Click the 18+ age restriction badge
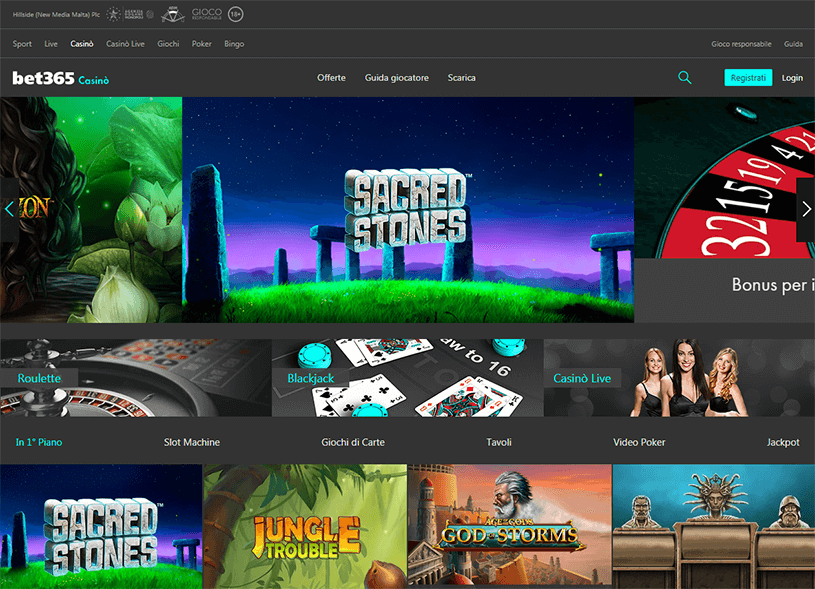 click(x=235, y=15)
